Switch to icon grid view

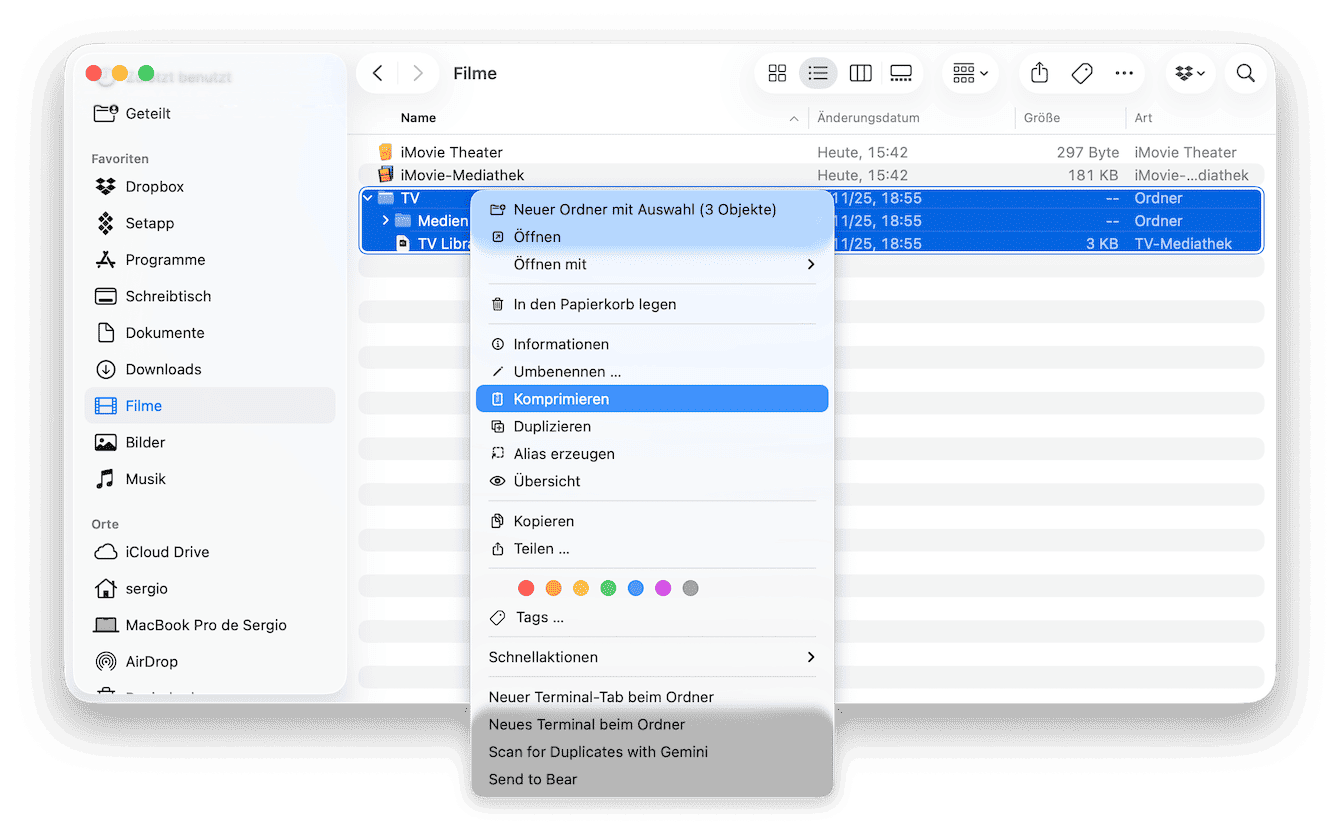777,73
